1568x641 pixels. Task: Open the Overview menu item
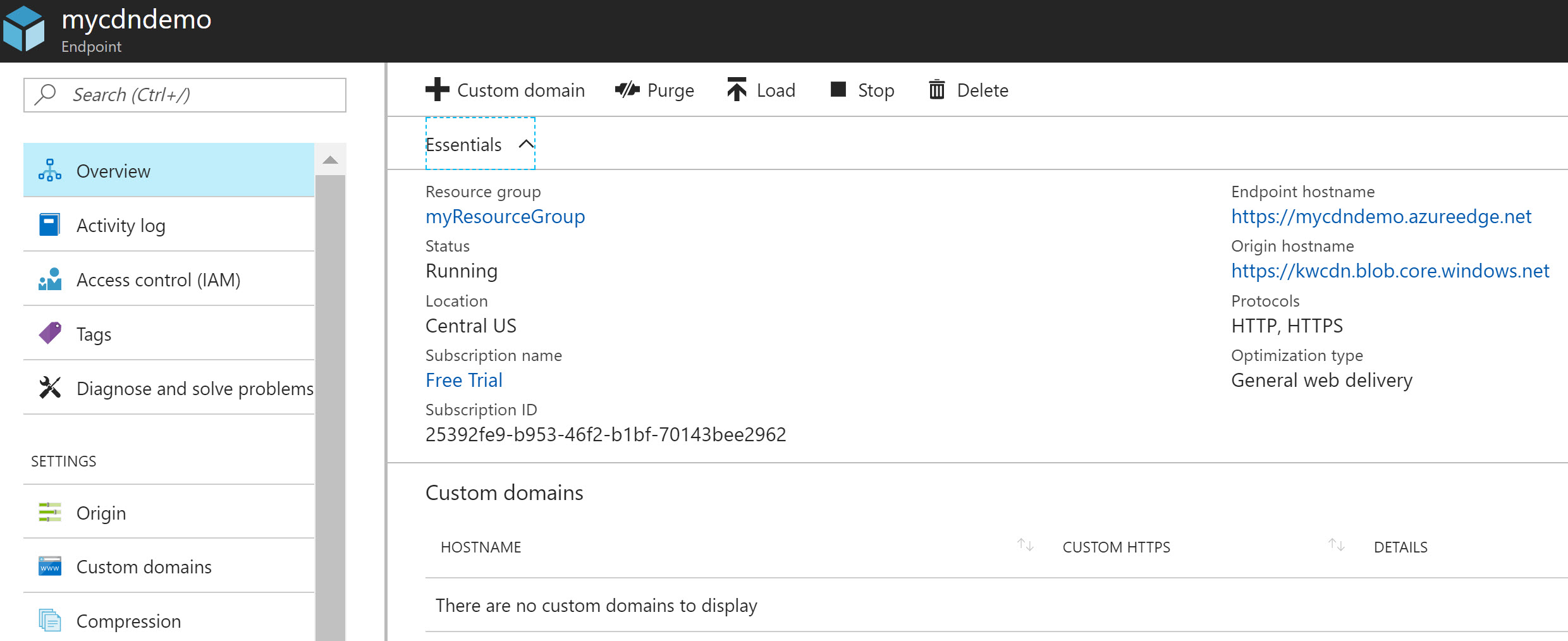click(x=169, y=171)
